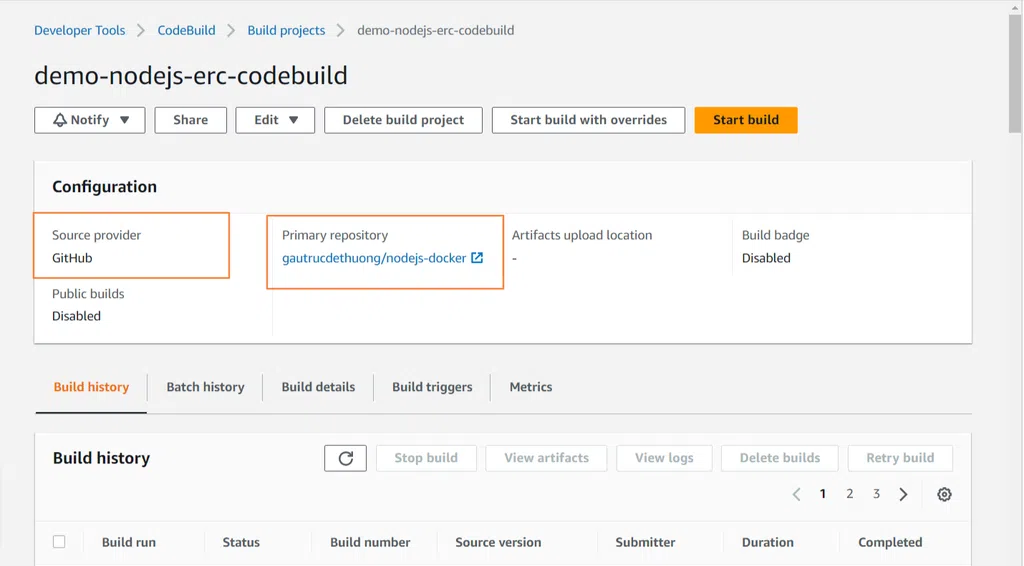Open the Build details tab
1024x566 pixels.
318,387
